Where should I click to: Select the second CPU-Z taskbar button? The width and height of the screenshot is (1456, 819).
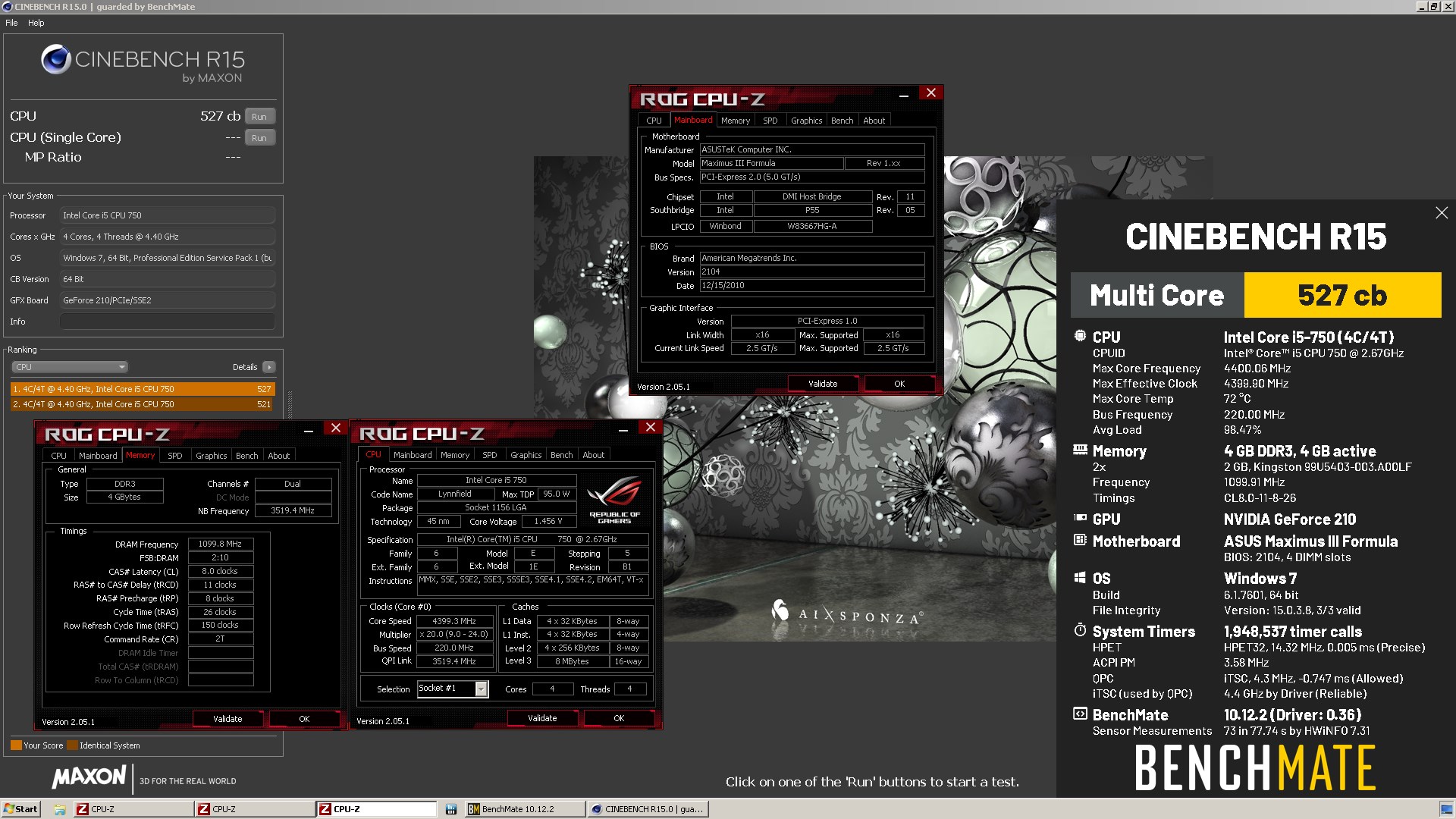coord(254,809)
